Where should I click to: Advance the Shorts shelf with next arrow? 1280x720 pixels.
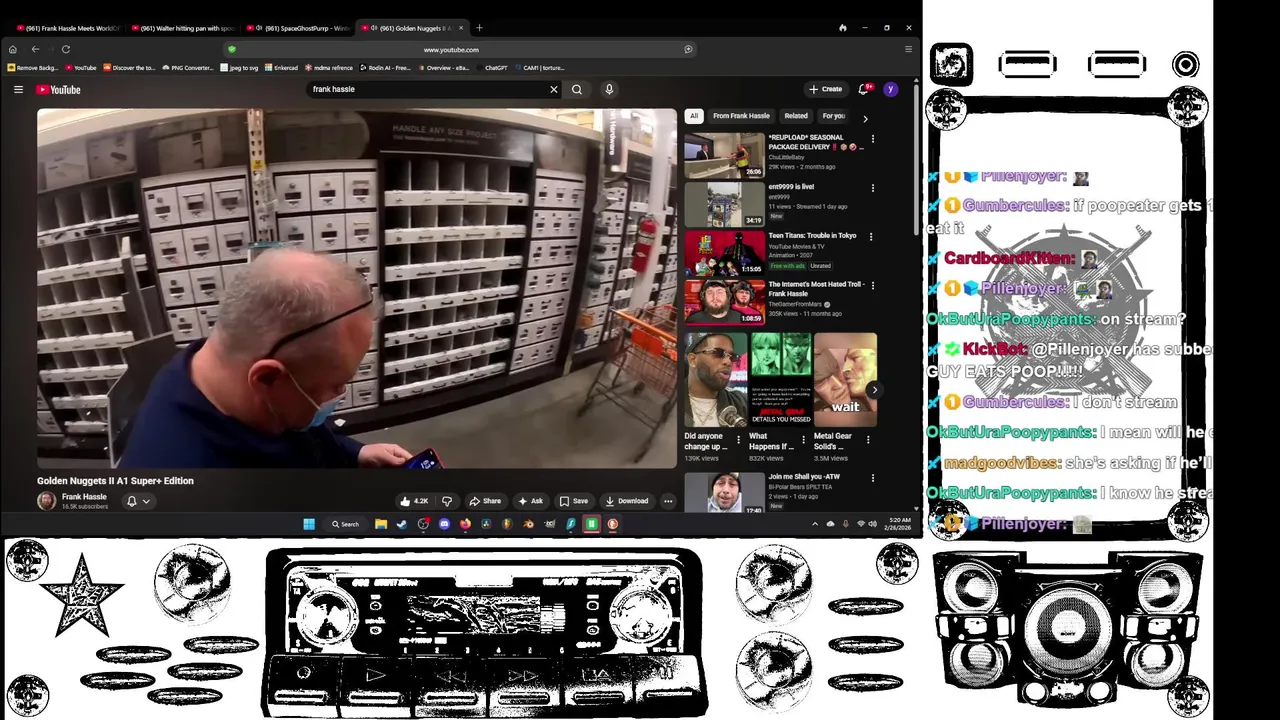[874, 390]
